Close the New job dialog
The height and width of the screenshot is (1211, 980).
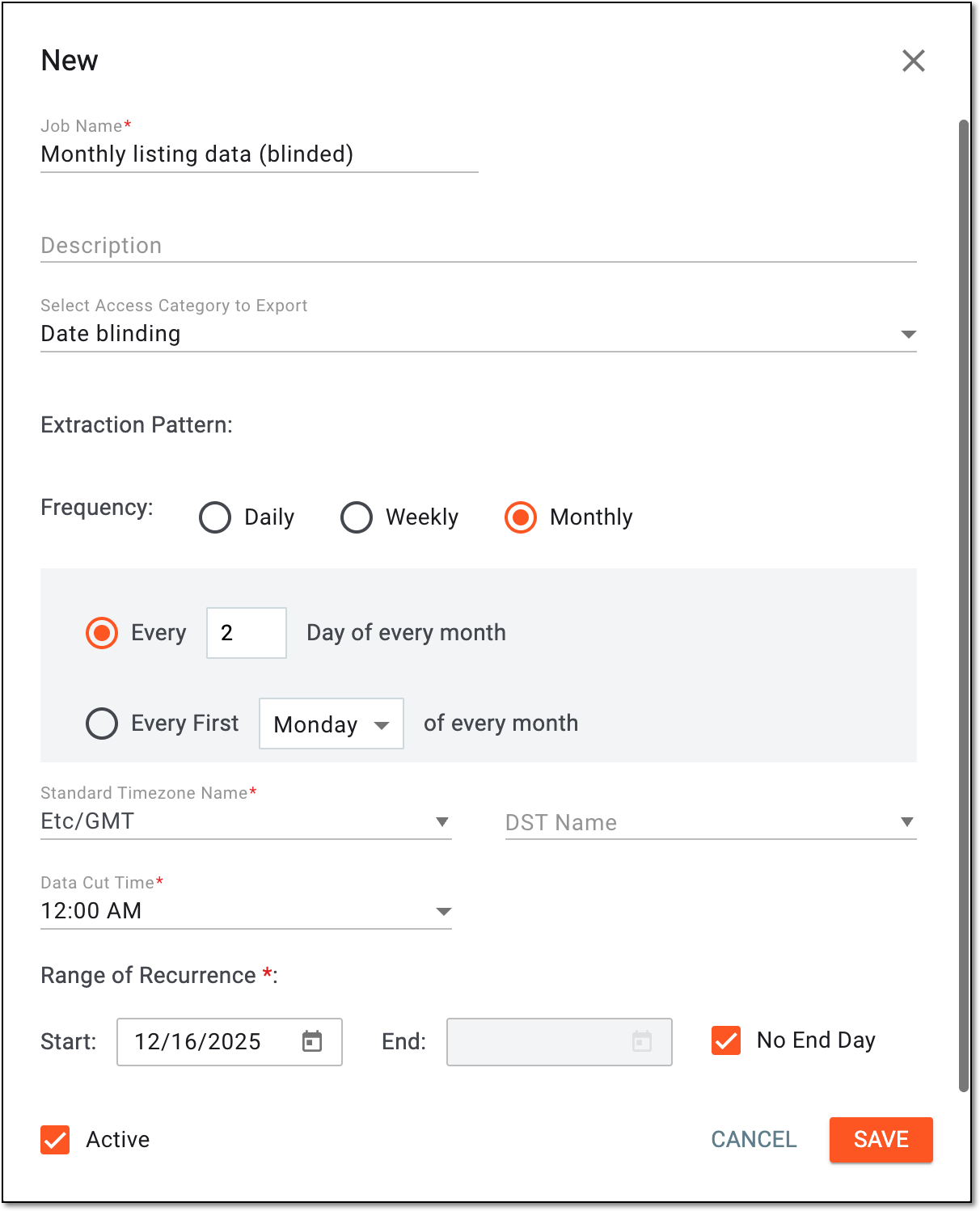pyautogui.click(x=913, y=61)
